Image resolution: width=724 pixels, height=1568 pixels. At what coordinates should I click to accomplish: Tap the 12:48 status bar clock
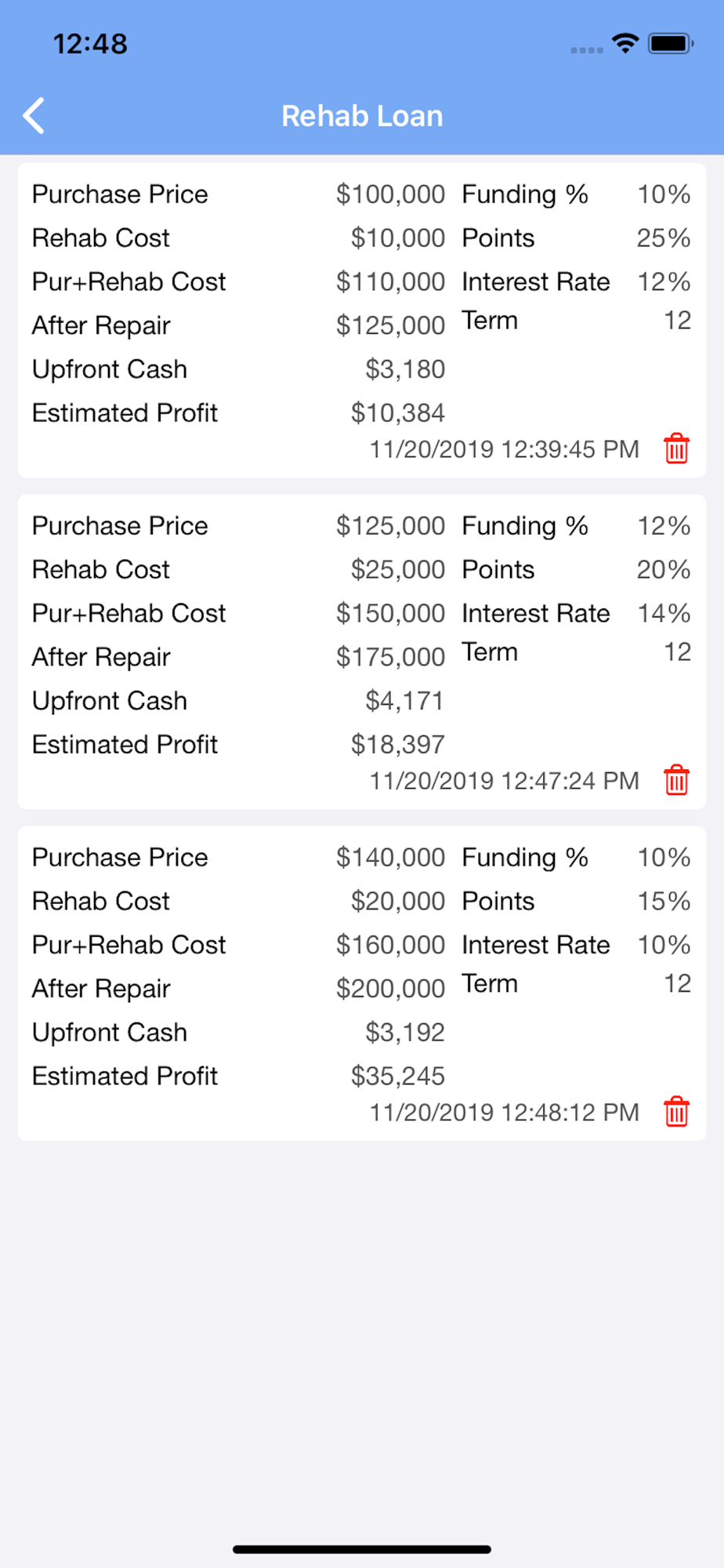(x=90, y=44)
